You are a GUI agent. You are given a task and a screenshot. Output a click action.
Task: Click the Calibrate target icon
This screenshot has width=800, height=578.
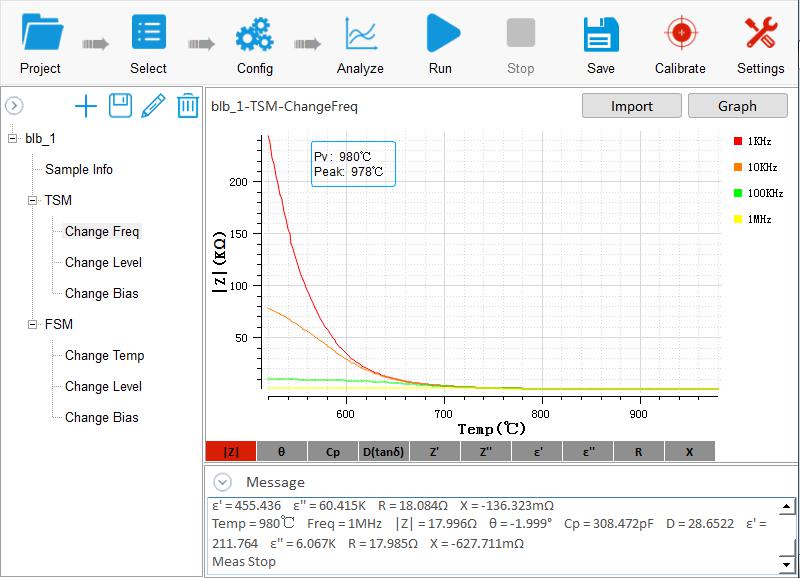(x=680, y=34)
